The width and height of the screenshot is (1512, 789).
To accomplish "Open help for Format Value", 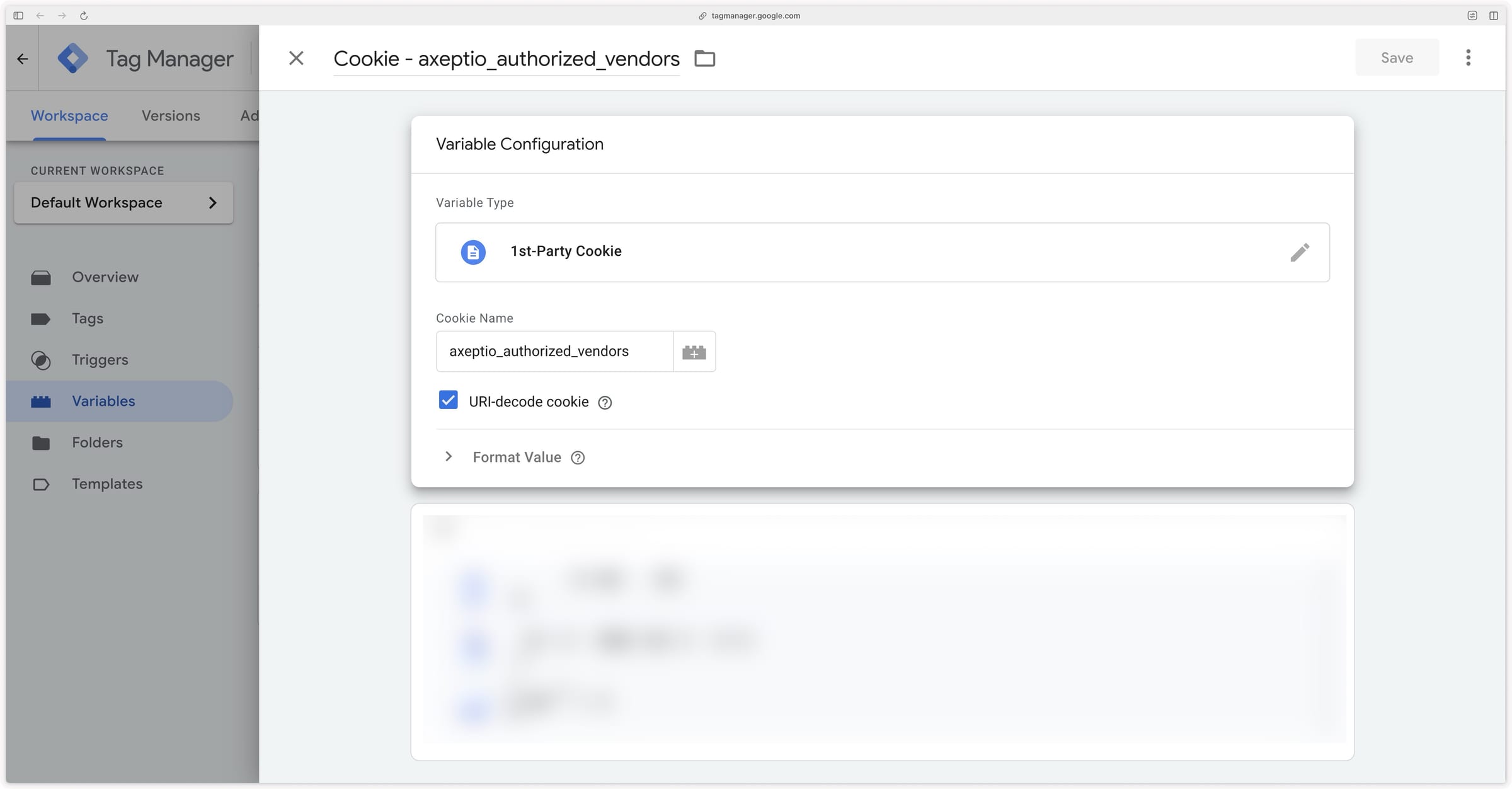I will (578, 458).
